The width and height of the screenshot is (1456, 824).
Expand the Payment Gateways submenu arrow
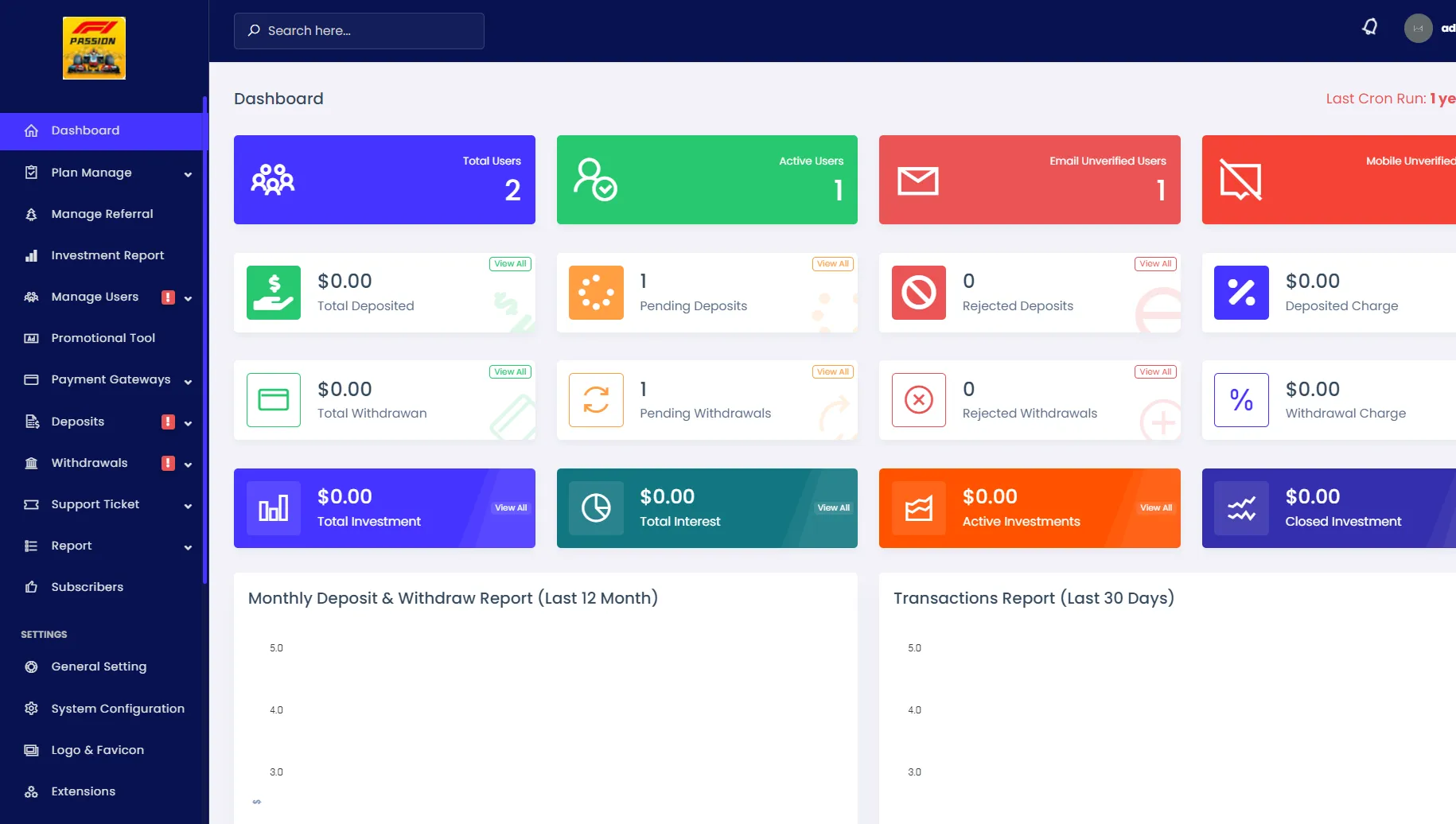point(188,382)
